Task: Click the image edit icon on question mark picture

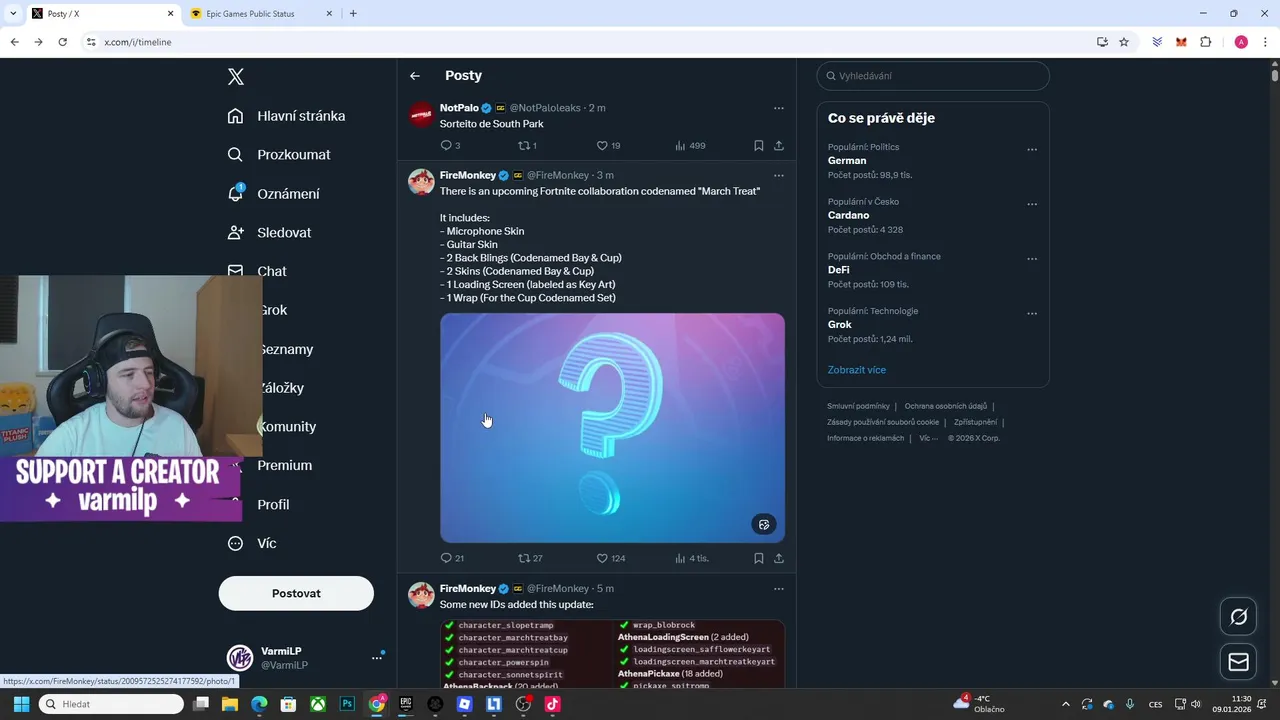Action: point(764,524)
